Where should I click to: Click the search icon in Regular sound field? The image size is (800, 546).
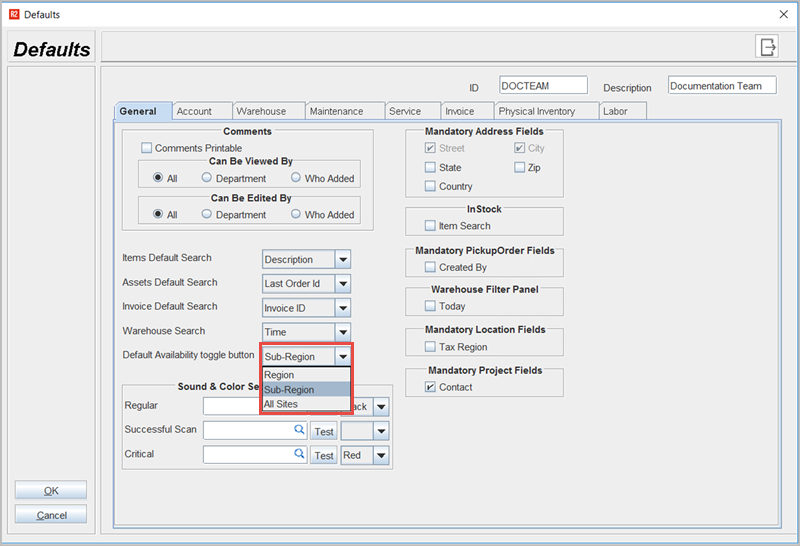(x=299, y=406)
